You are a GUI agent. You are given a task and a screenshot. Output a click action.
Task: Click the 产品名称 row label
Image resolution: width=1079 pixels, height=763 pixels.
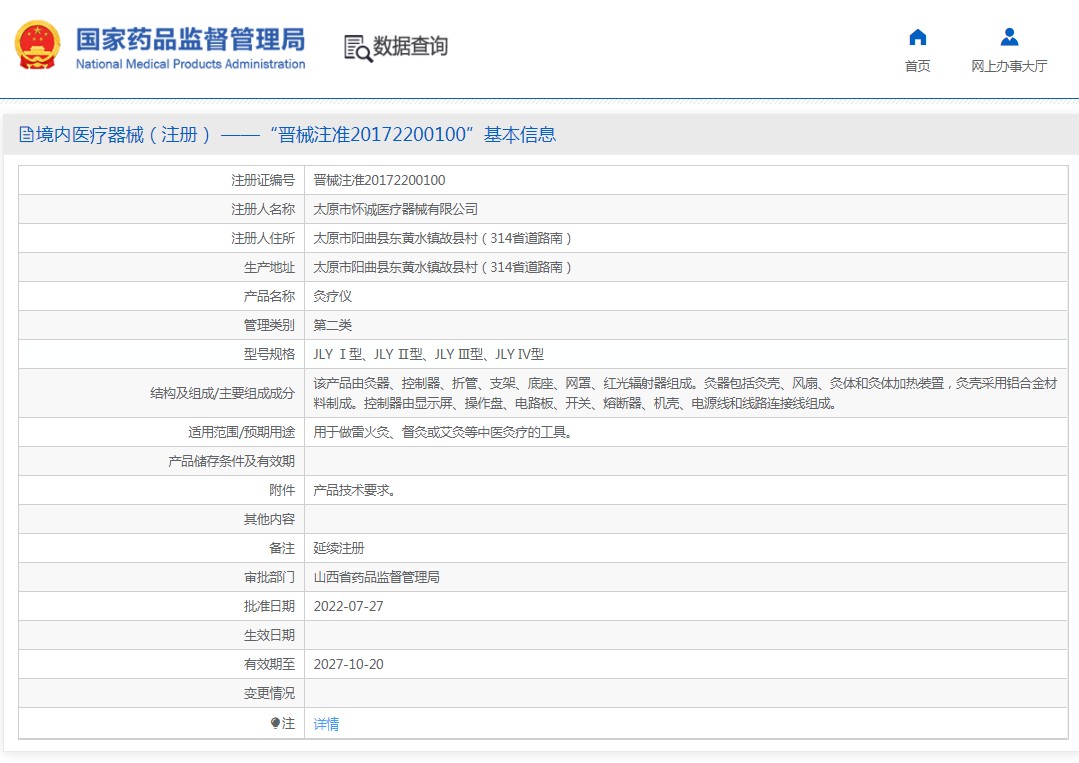pos(269,296)
